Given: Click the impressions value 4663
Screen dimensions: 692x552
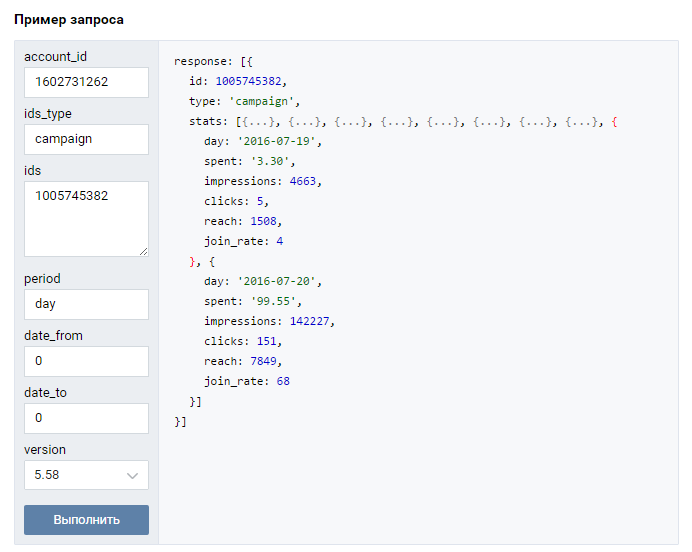Looking at the screenshot, I should pos(303,181).
